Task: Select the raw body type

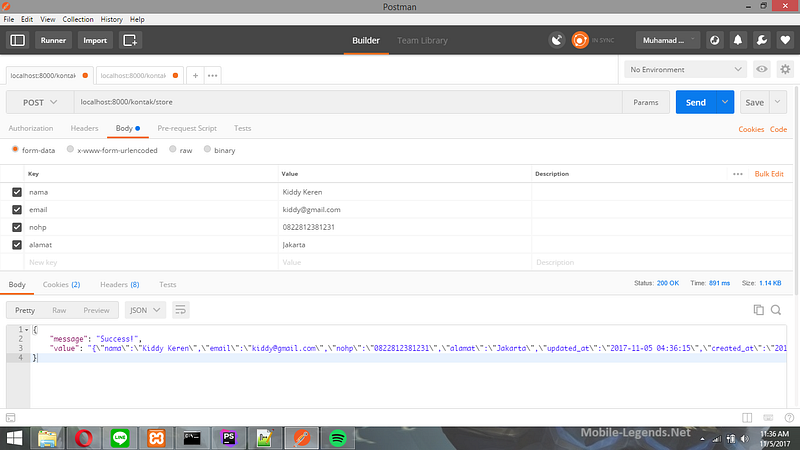Action: point(173,149)
